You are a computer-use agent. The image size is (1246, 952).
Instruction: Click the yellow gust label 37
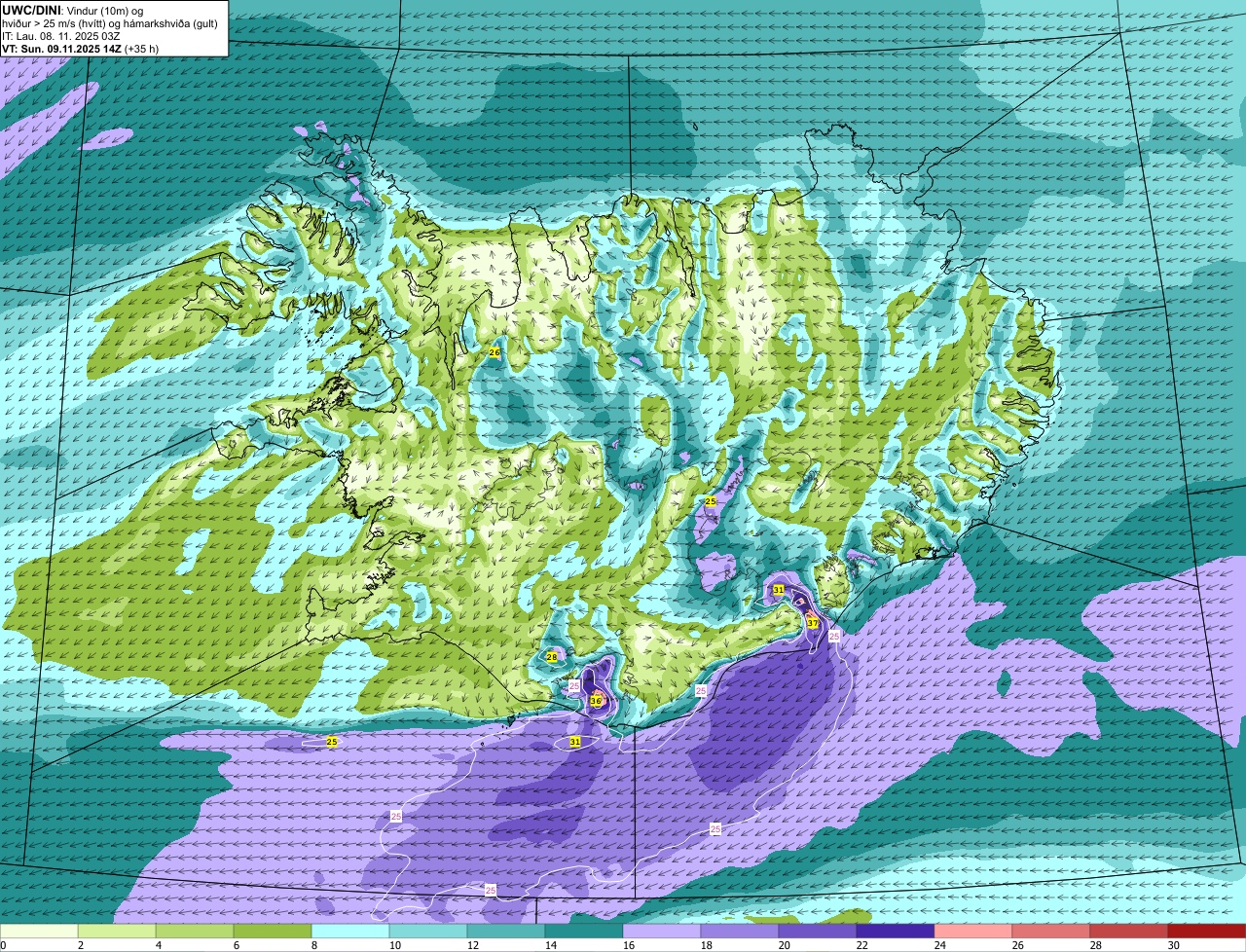coord(812,623)
